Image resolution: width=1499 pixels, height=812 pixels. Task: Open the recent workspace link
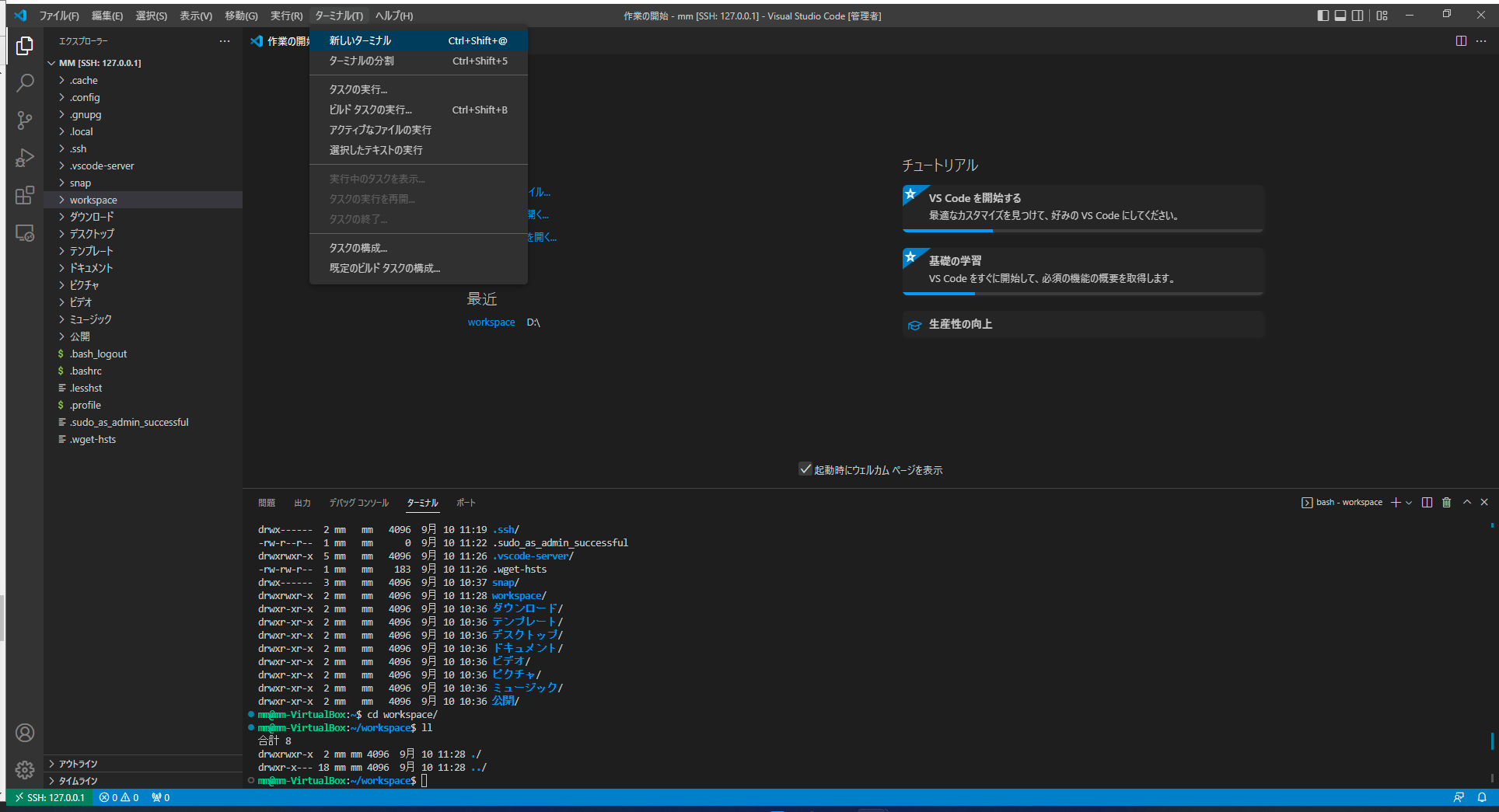(x=491, y=322)
